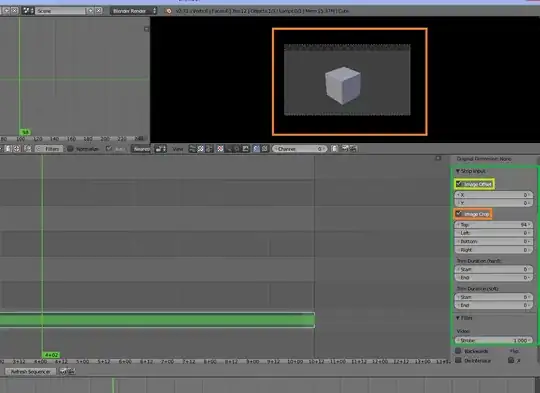
Task: Click the Crop Top value field
Action: (x=494, y=225)
